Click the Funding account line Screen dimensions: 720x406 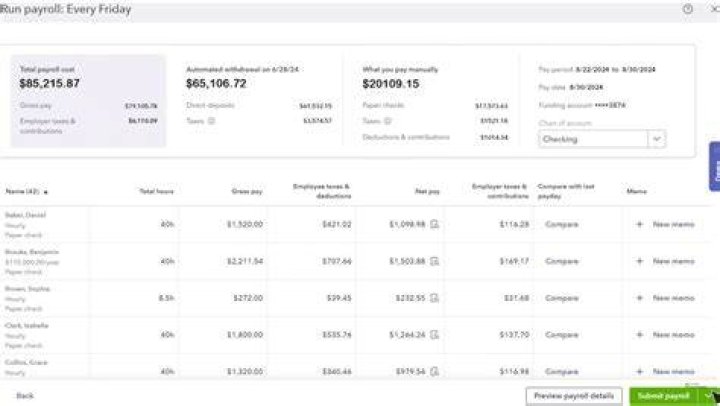pos(582,105)
